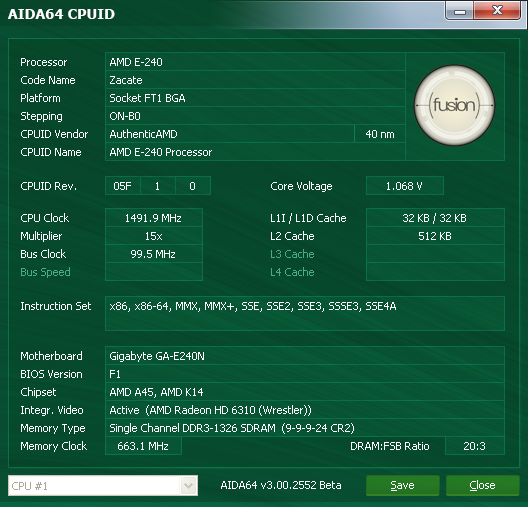528x507 pixels.
Task: Select the Processor field showing AMD E-240
Action: [x=255, y=62]
